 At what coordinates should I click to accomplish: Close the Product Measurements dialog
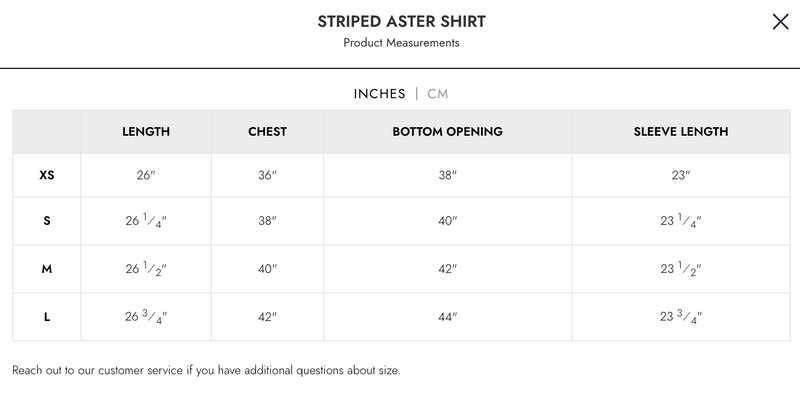[780, 22]
